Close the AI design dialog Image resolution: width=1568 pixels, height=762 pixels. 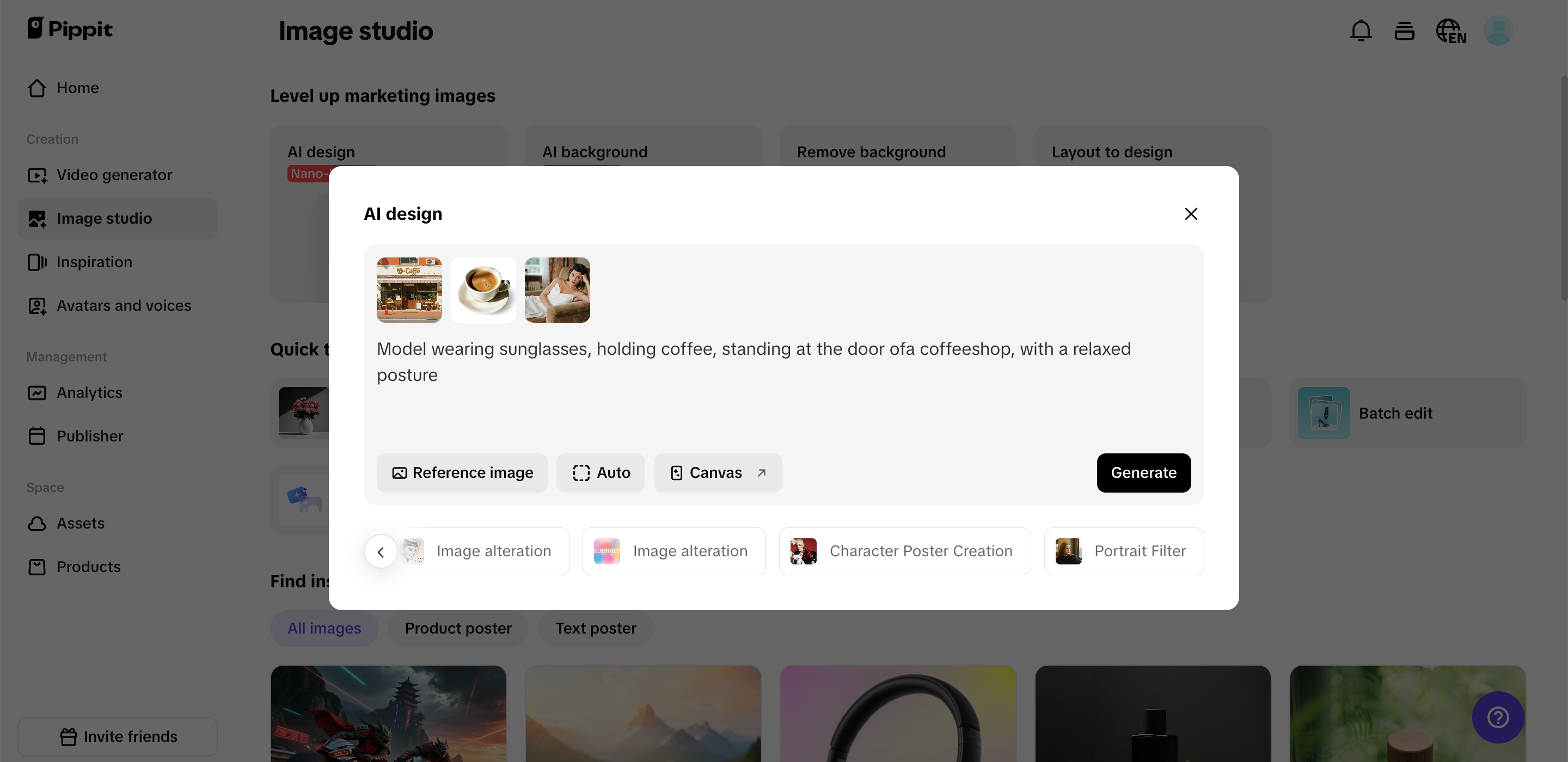point(1191,213)
